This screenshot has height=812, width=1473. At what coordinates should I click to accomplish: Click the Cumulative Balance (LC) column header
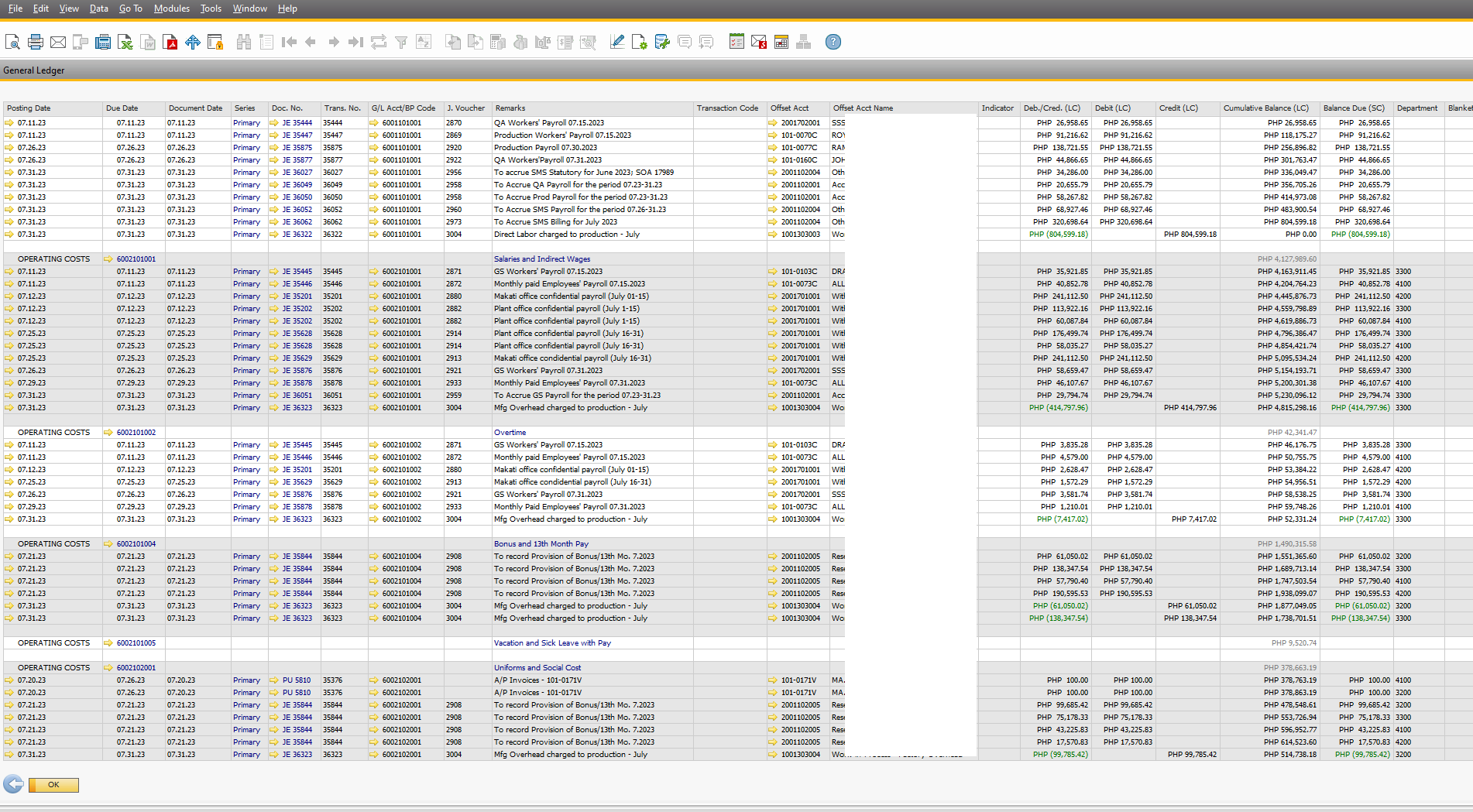click(x=1269, y=108)
